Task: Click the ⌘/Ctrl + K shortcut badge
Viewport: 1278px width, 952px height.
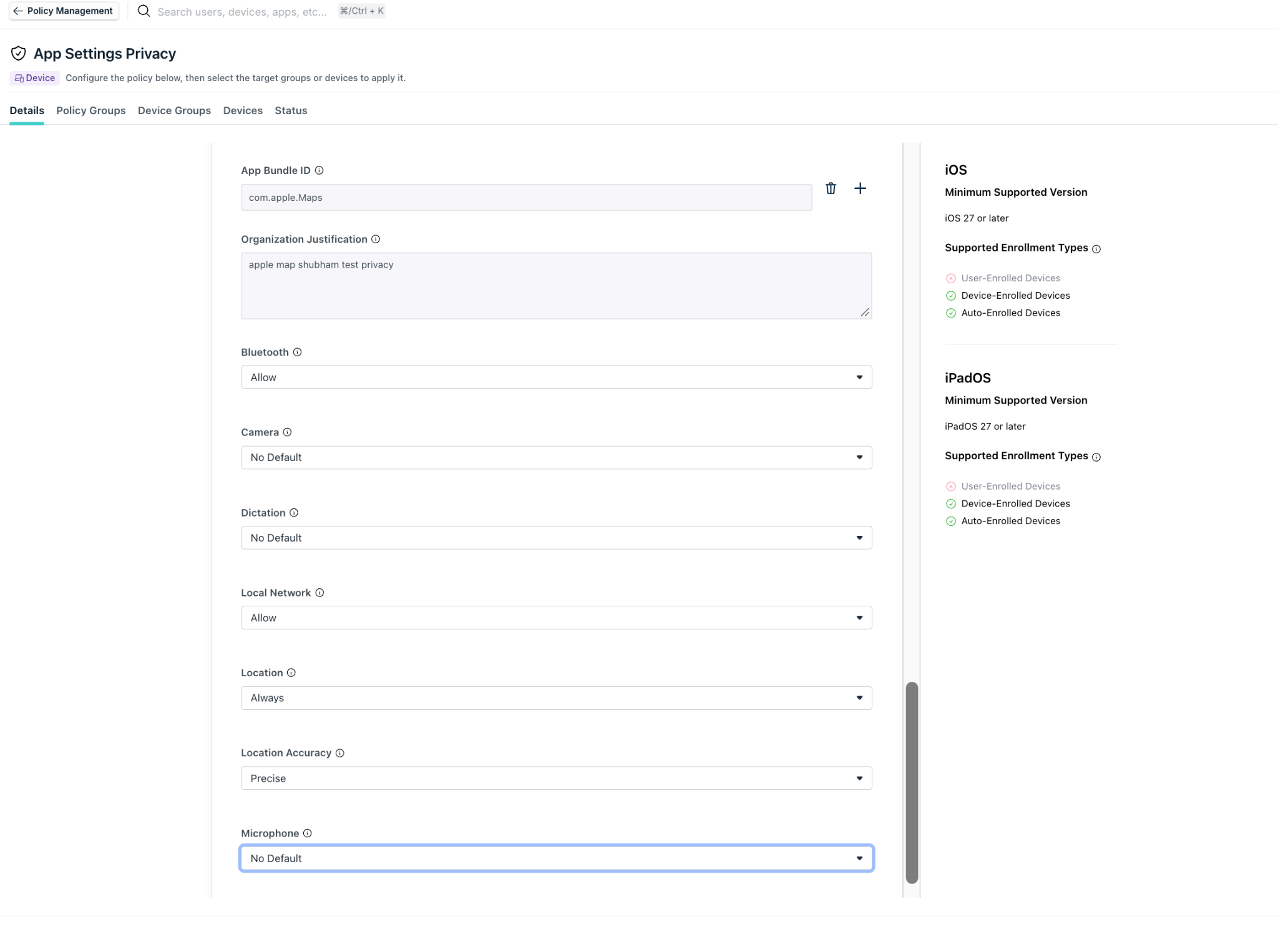Action: [362, 11]
